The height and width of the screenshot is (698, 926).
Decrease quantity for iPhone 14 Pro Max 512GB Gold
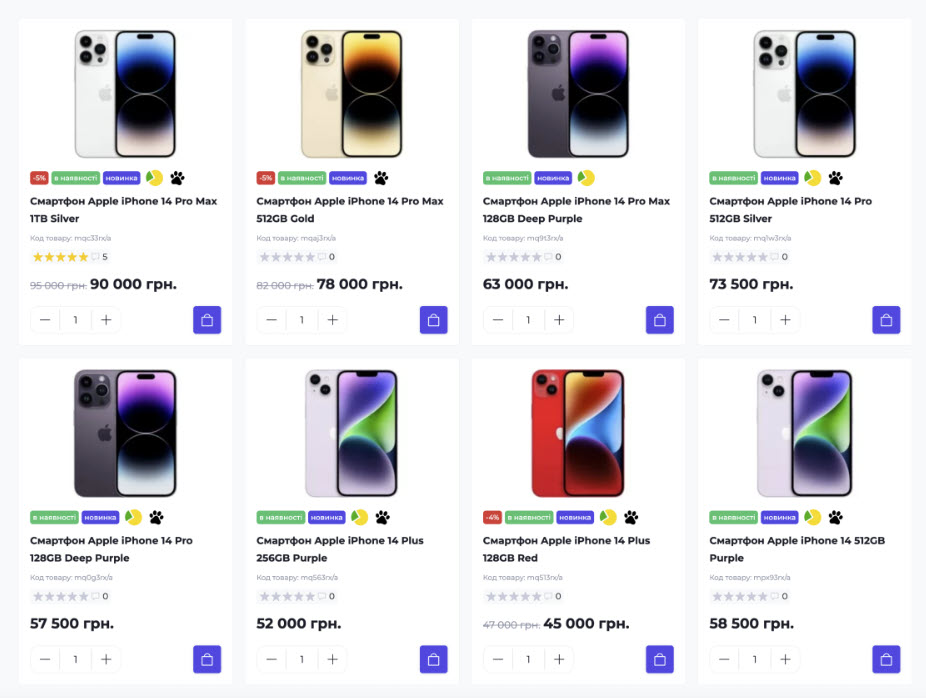point(271,320)
